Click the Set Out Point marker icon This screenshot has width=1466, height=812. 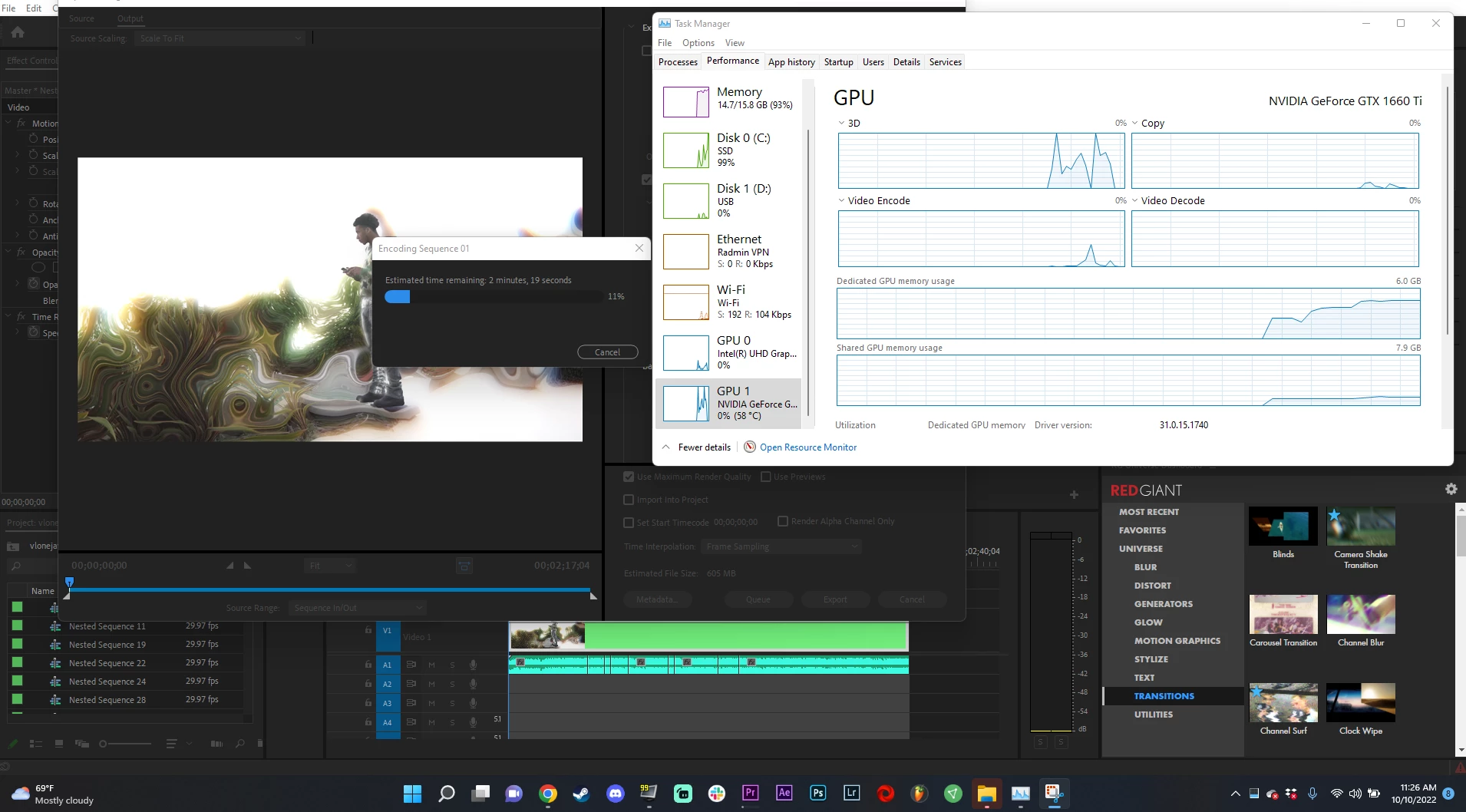pyautogui.click(x=247, y=566)
